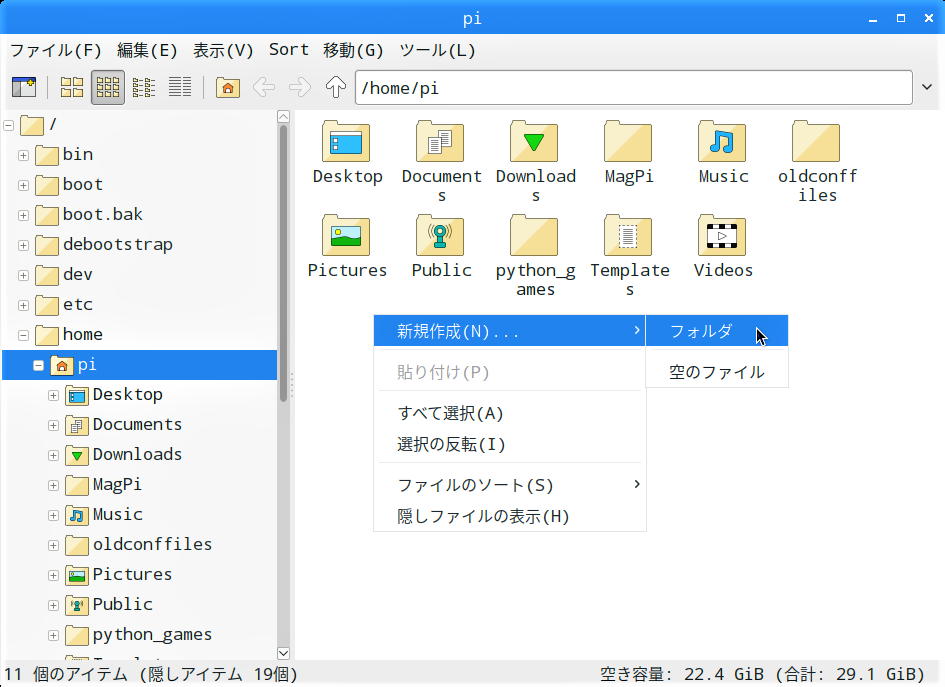
Task: Expand the boot.bak tree node
Action: coord(24,216)
